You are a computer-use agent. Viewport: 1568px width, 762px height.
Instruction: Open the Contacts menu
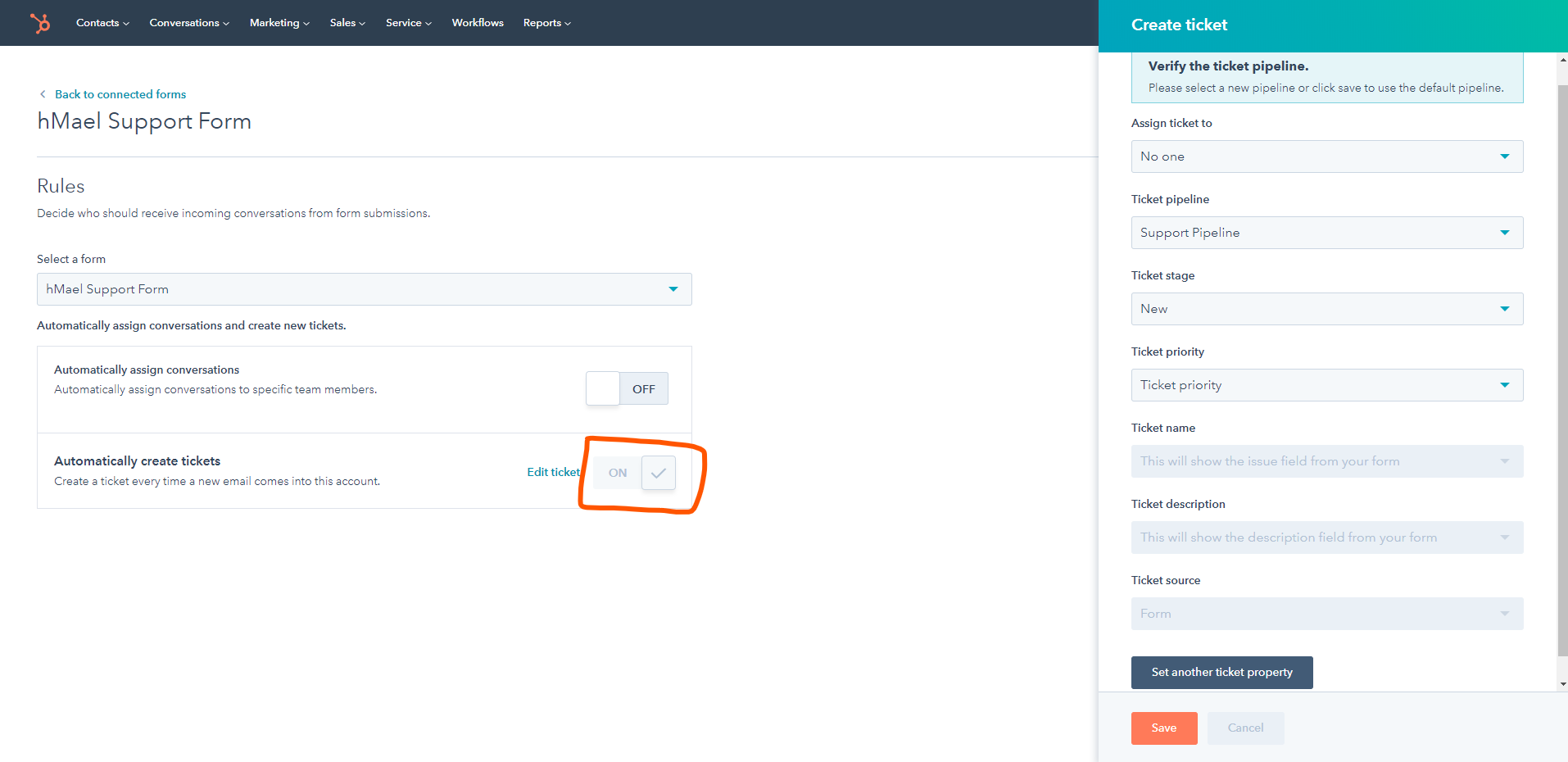[102, 23]
